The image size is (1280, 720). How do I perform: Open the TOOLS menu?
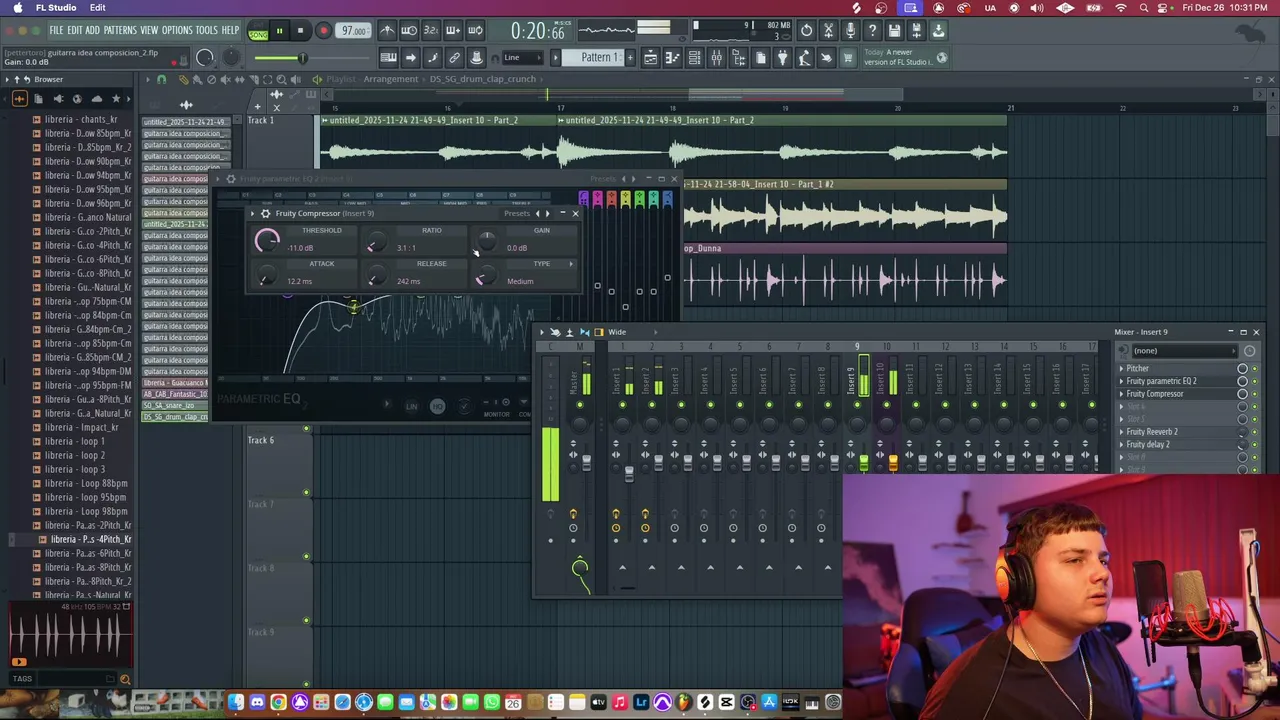pos(206,30)
